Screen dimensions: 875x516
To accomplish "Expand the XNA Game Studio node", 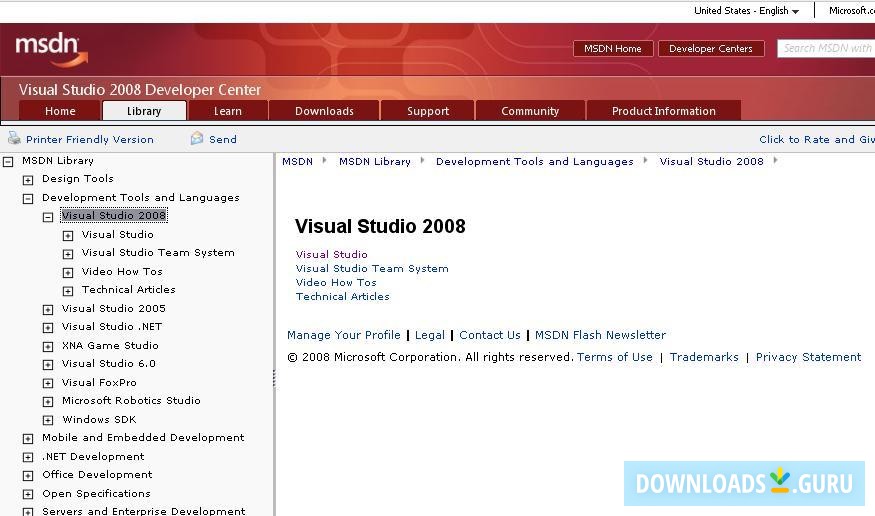I will [48, 347].
